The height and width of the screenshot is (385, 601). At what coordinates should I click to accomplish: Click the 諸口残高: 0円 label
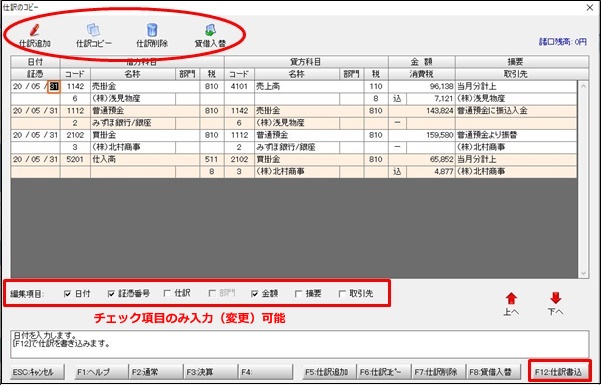(x=562, y=42)
